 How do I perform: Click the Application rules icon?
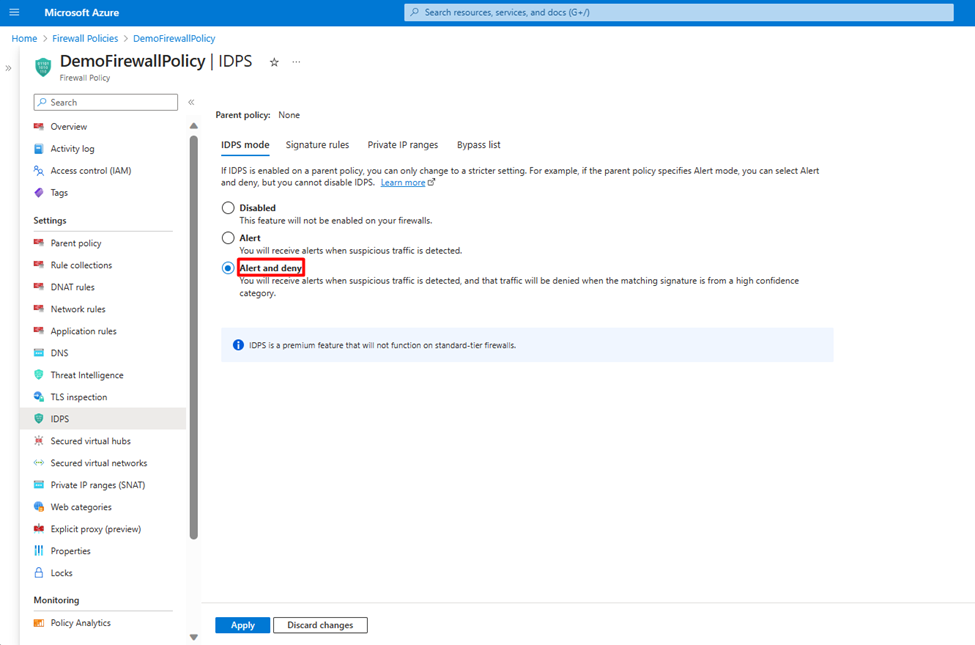(39, 331)
